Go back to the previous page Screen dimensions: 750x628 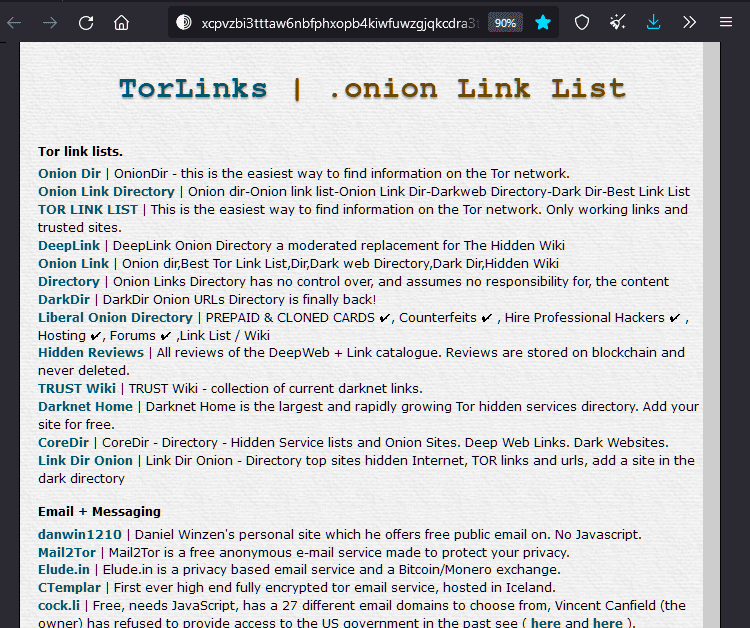[14, 22]
